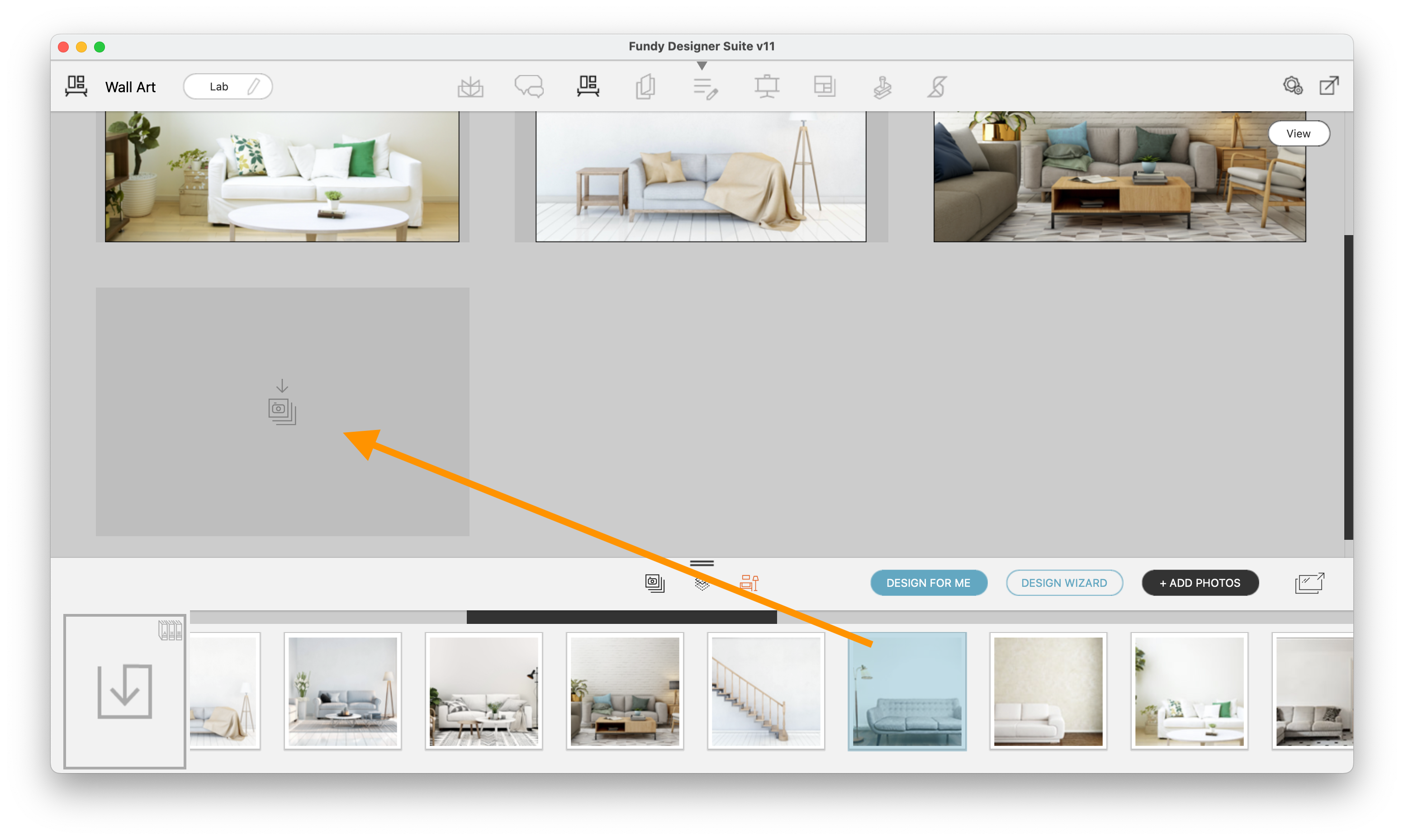1404x840 pixels.
Task: Select the white sofa green pillows room
Action: pyautogui.click(x=282, y=177)
